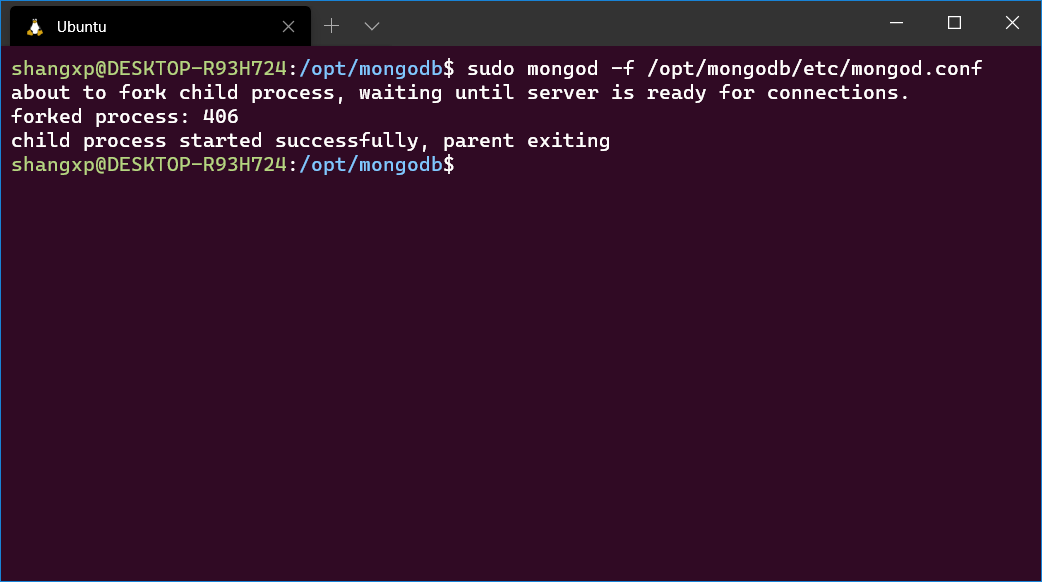Expand the profiles dropdown chevron
The height and width of the screenshot is (582, 1042).
tap(372, 26)
